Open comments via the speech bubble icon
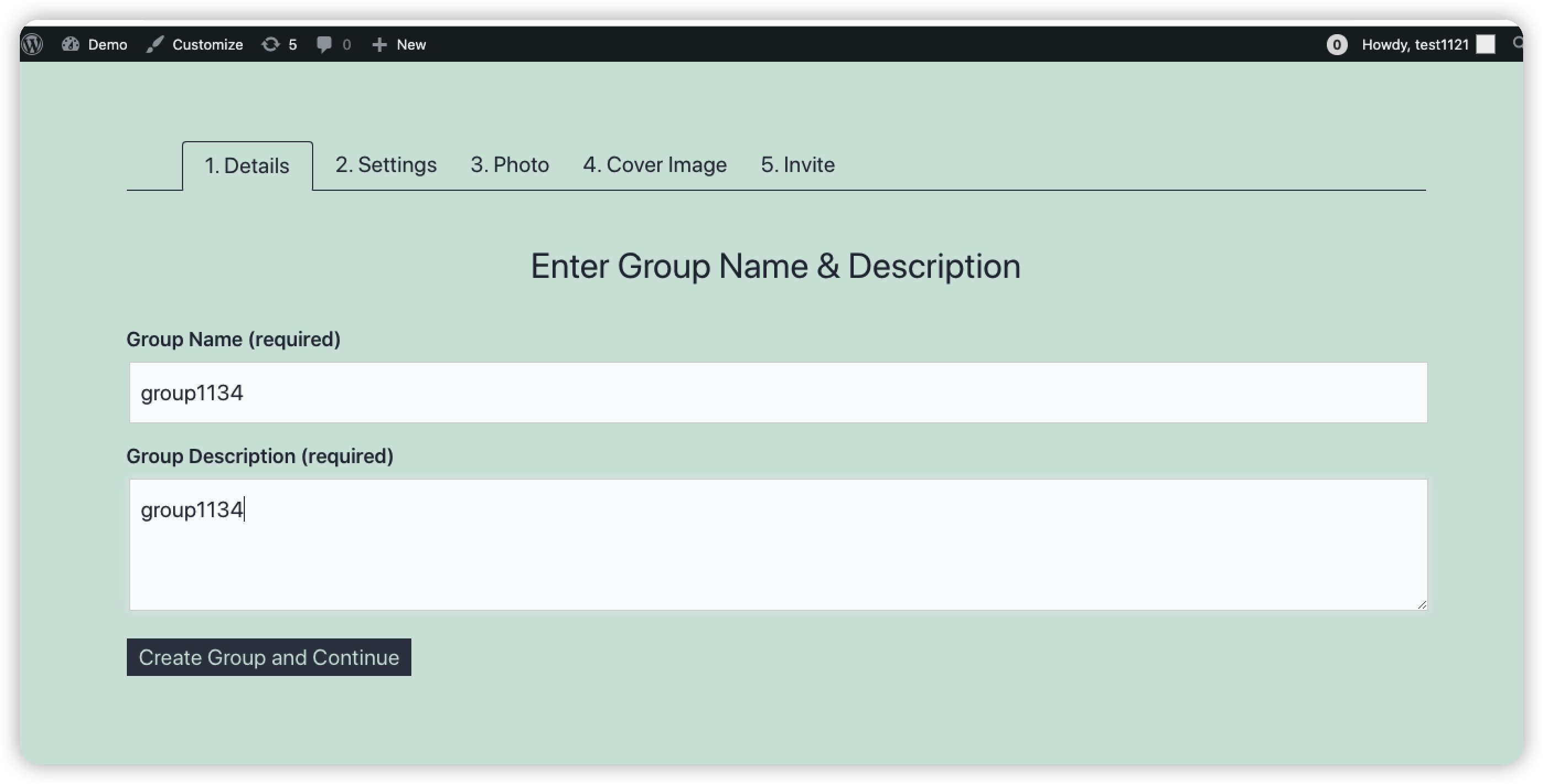The height and width of the screenshot is (784, 1543). point(324,44)
